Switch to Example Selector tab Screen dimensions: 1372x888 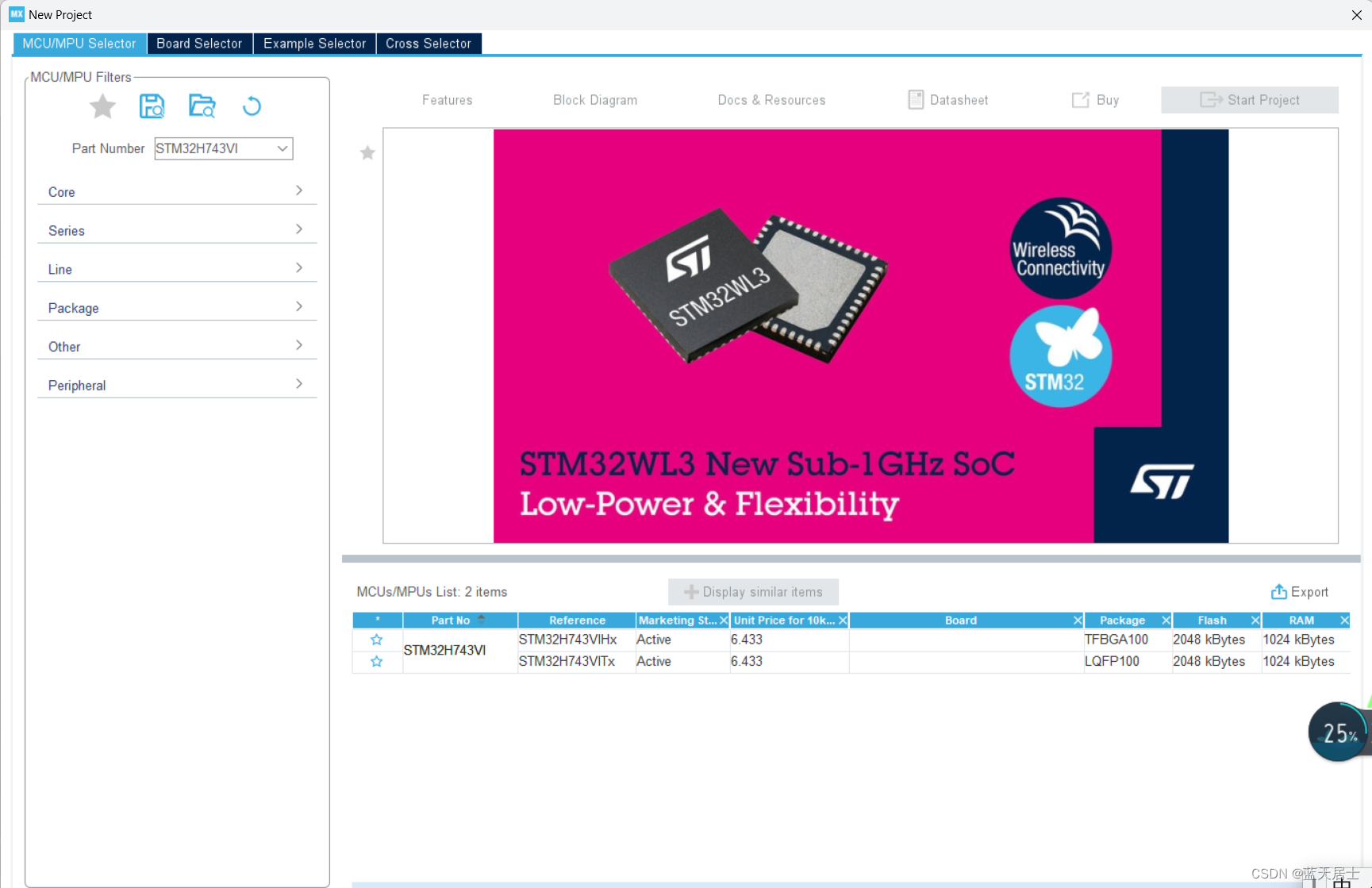point(314,44)
